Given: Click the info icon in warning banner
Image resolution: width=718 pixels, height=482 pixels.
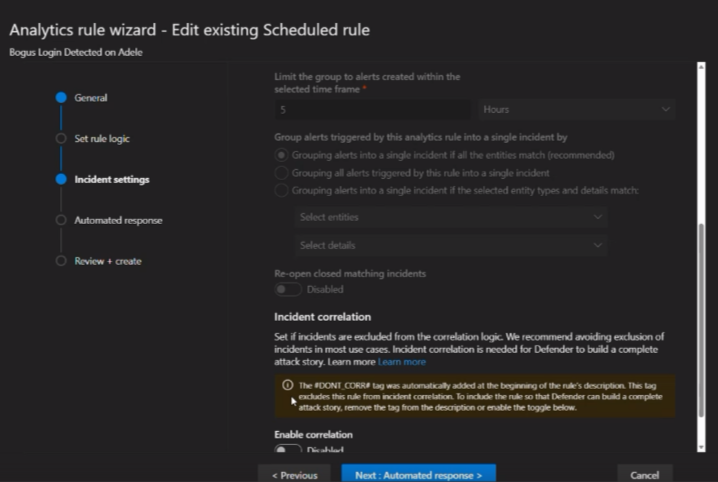Looking at the screenshot, I should click(288, 385).
